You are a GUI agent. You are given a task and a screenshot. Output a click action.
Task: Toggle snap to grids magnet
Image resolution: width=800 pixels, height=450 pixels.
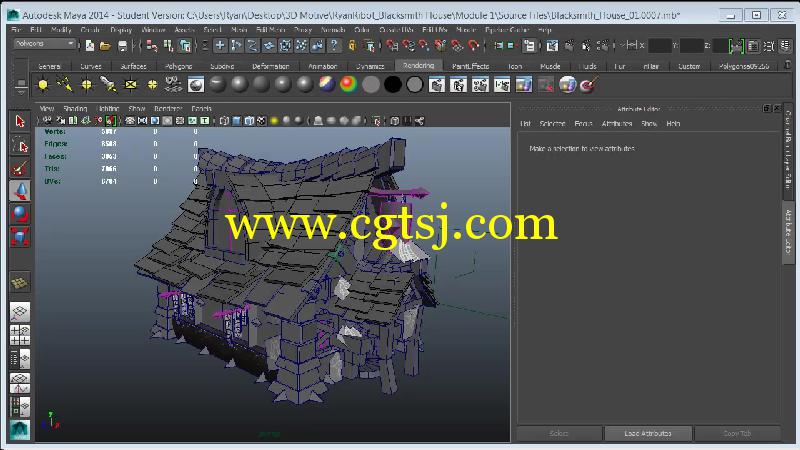392,46
